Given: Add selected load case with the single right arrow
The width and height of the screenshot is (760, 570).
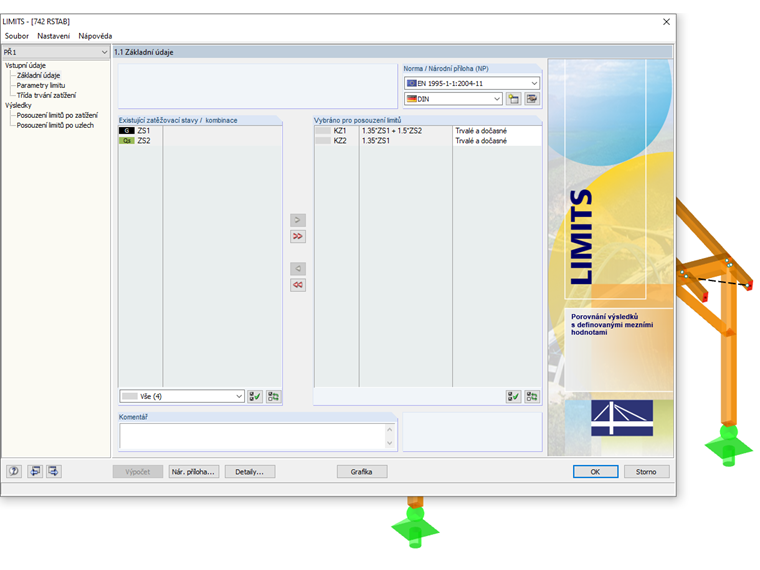Looking at the screenshot, I should [x=298, y=220].
